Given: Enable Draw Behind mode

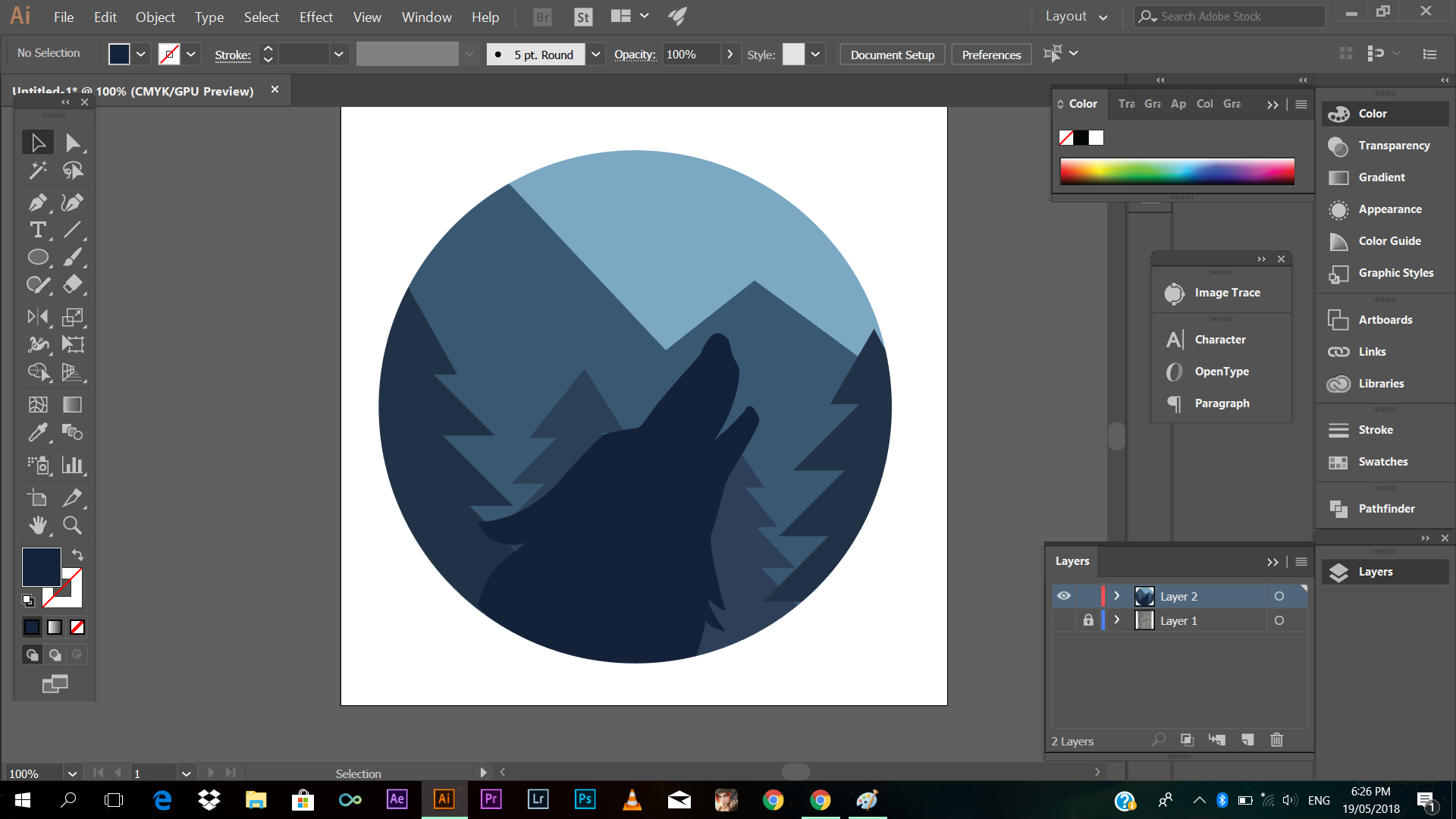Looking at the screenshot, I should click(x=55, y=654).
